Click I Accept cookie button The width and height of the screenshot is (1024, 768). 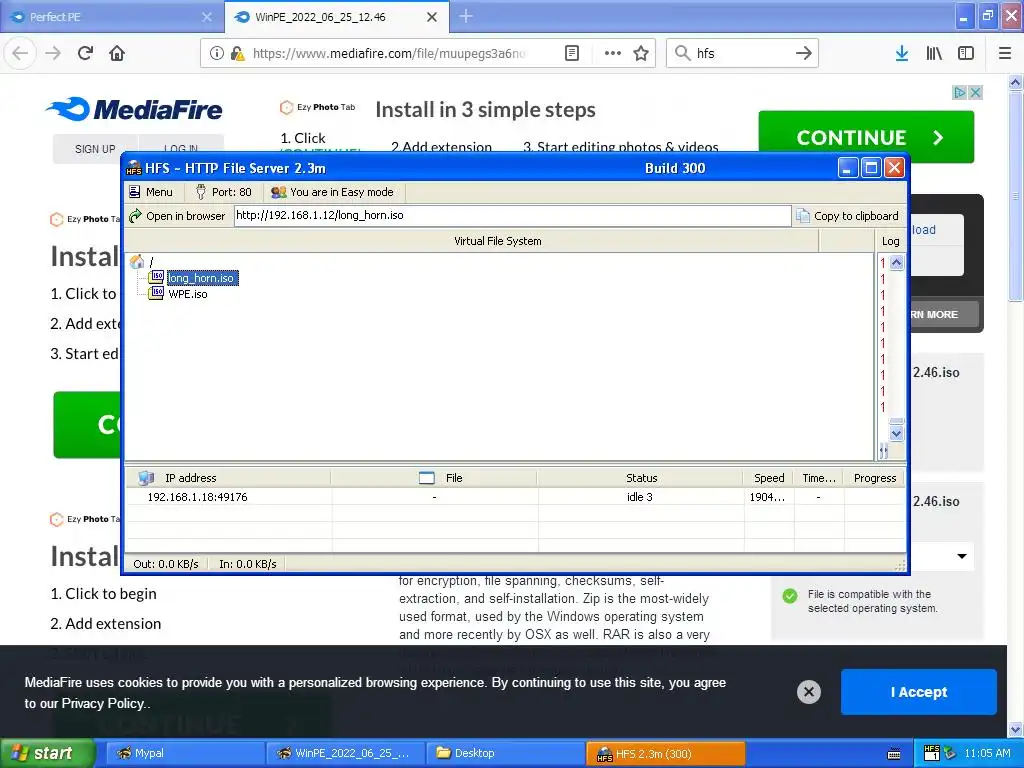point(919,692)
